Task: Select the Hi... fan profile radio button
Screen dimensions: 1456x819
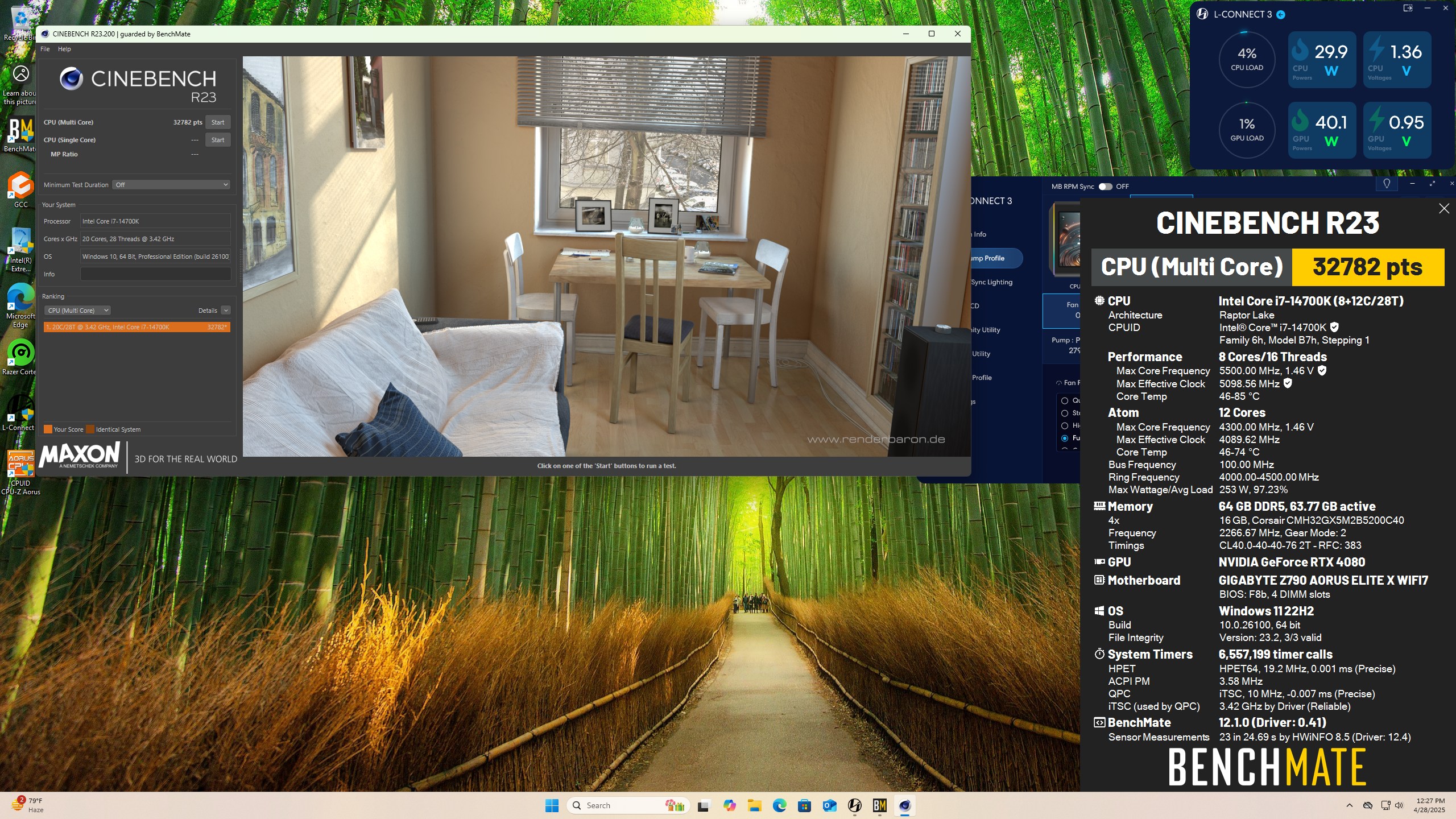Action: (x=1065, y=425)
